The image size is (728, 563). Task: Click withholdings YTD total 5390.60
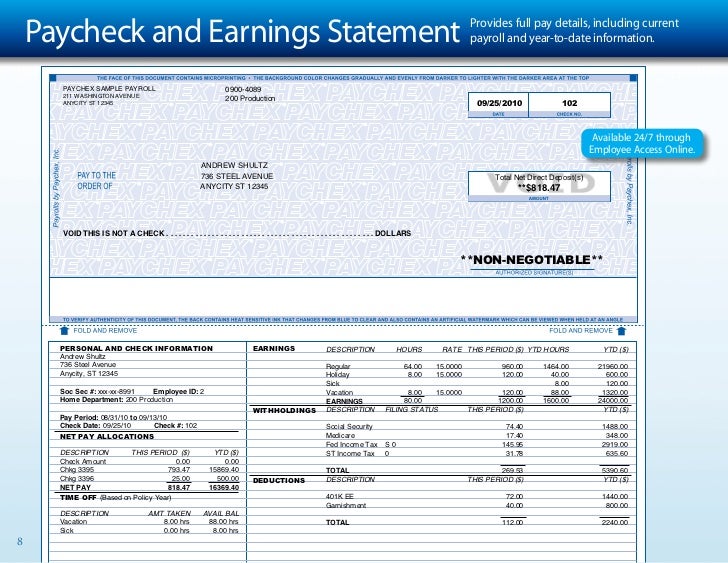coord(615,470)
